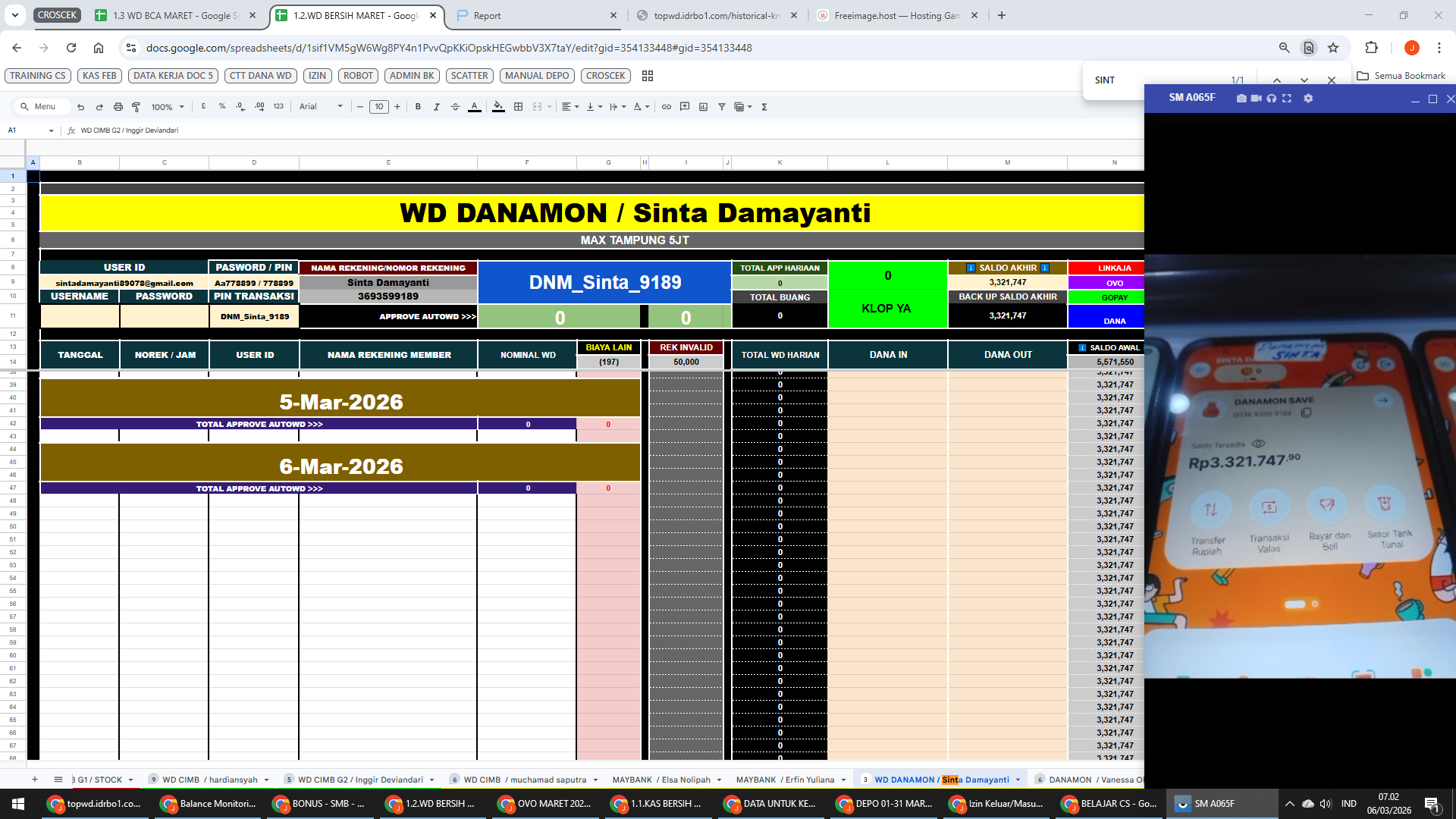Click the print icon in toolbar
The height and width of the screenshot is (819, 1456).
[118, 107]
